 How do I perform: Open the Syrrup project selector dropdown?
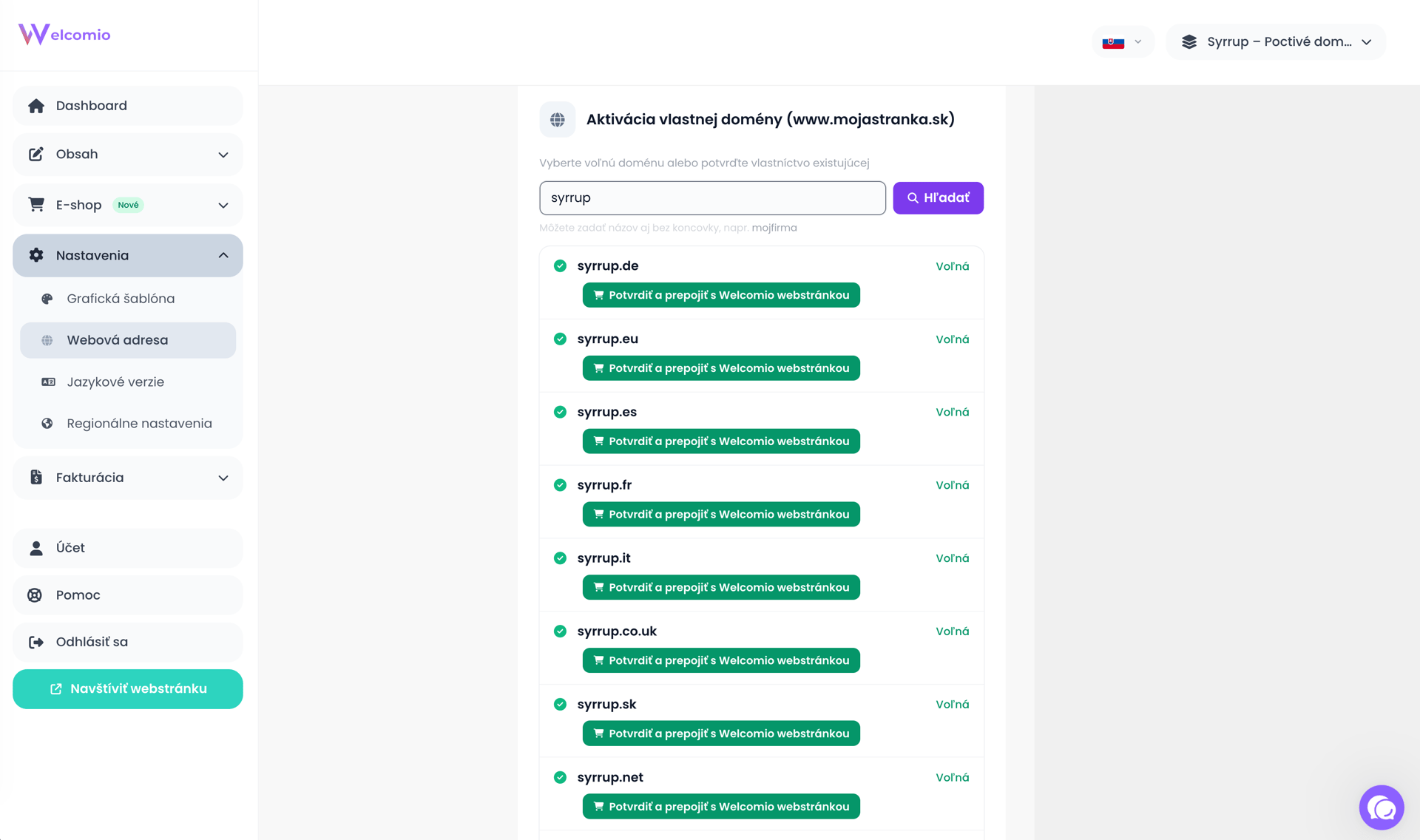pyautogui.click(x=1276, y=42)
